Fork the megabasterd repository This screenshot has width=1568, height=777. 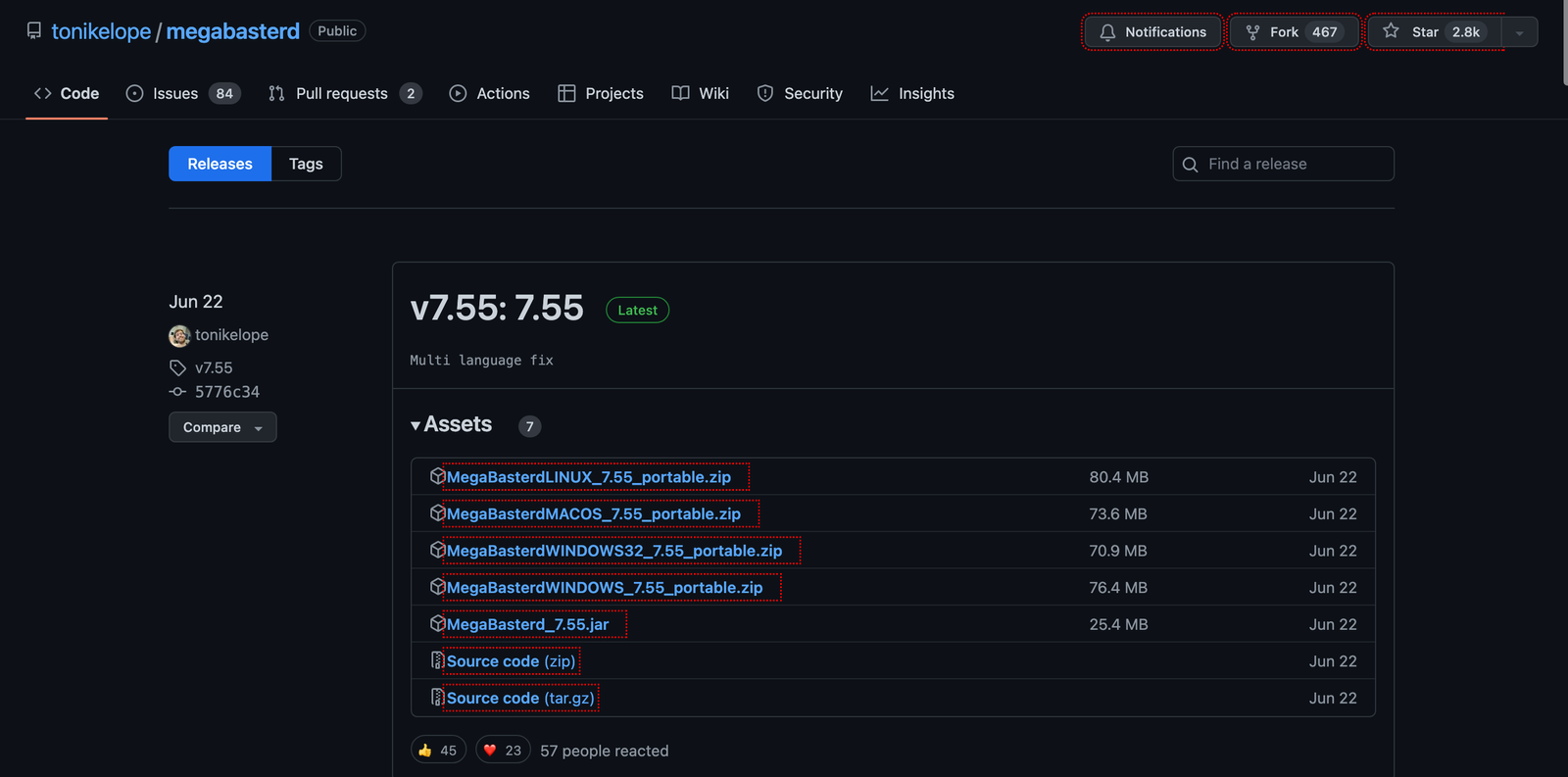point(1294,32)
